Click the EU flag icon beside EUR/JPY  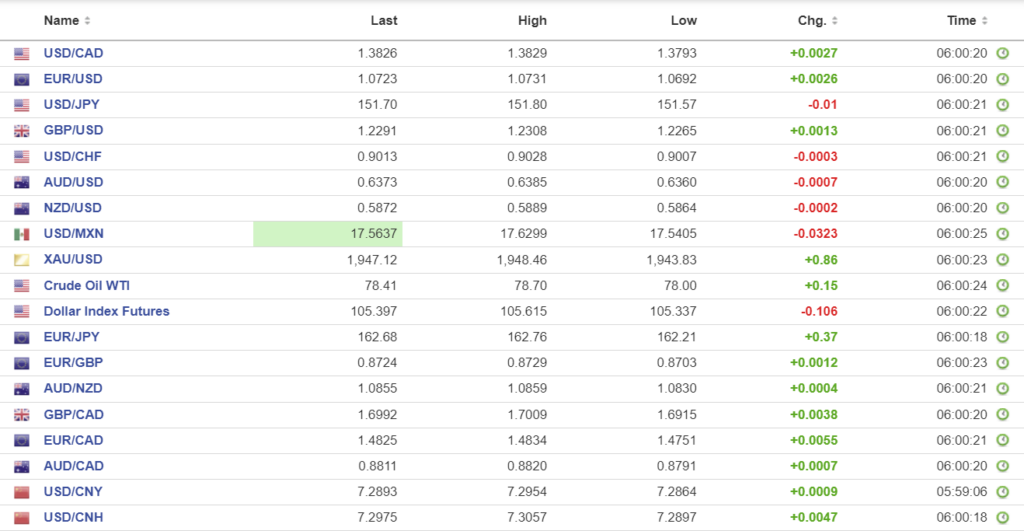point(21,337)
